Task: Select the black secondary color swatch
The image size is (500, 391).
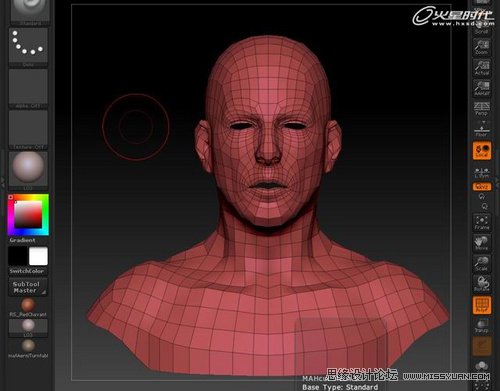Action: pos(18,256)
